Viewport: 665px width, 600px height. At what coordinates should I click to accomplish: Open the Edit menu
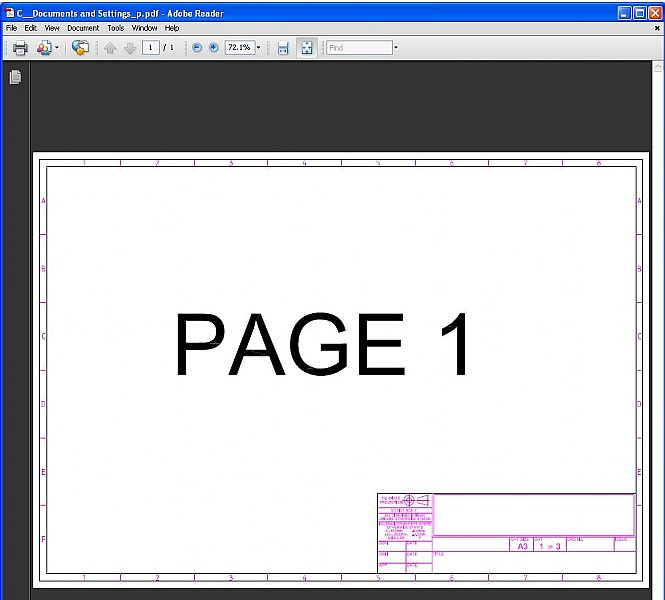31,28
